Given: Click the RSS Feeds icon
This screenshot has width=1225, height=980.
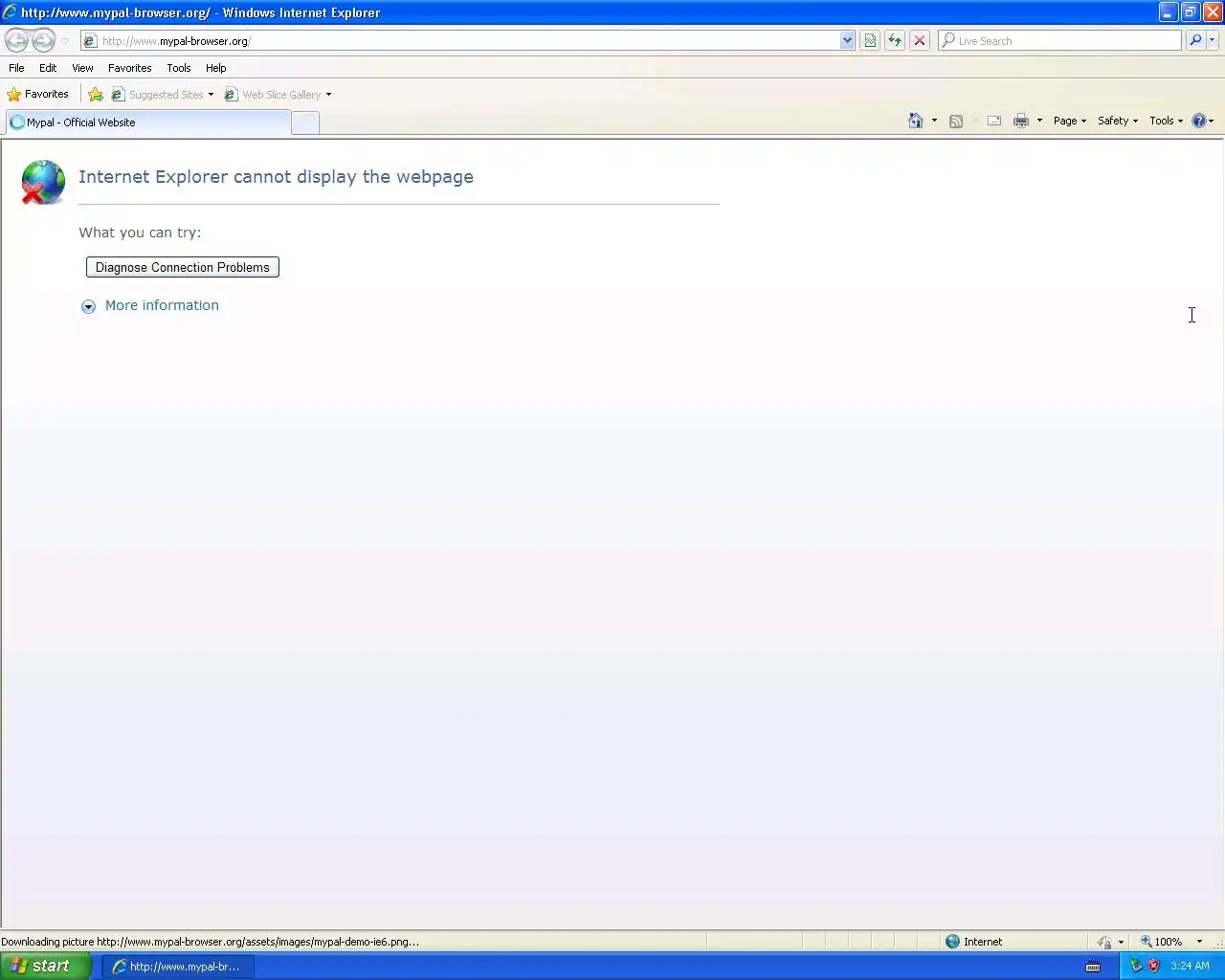Looking at the screenshot, I should (955, 121).
